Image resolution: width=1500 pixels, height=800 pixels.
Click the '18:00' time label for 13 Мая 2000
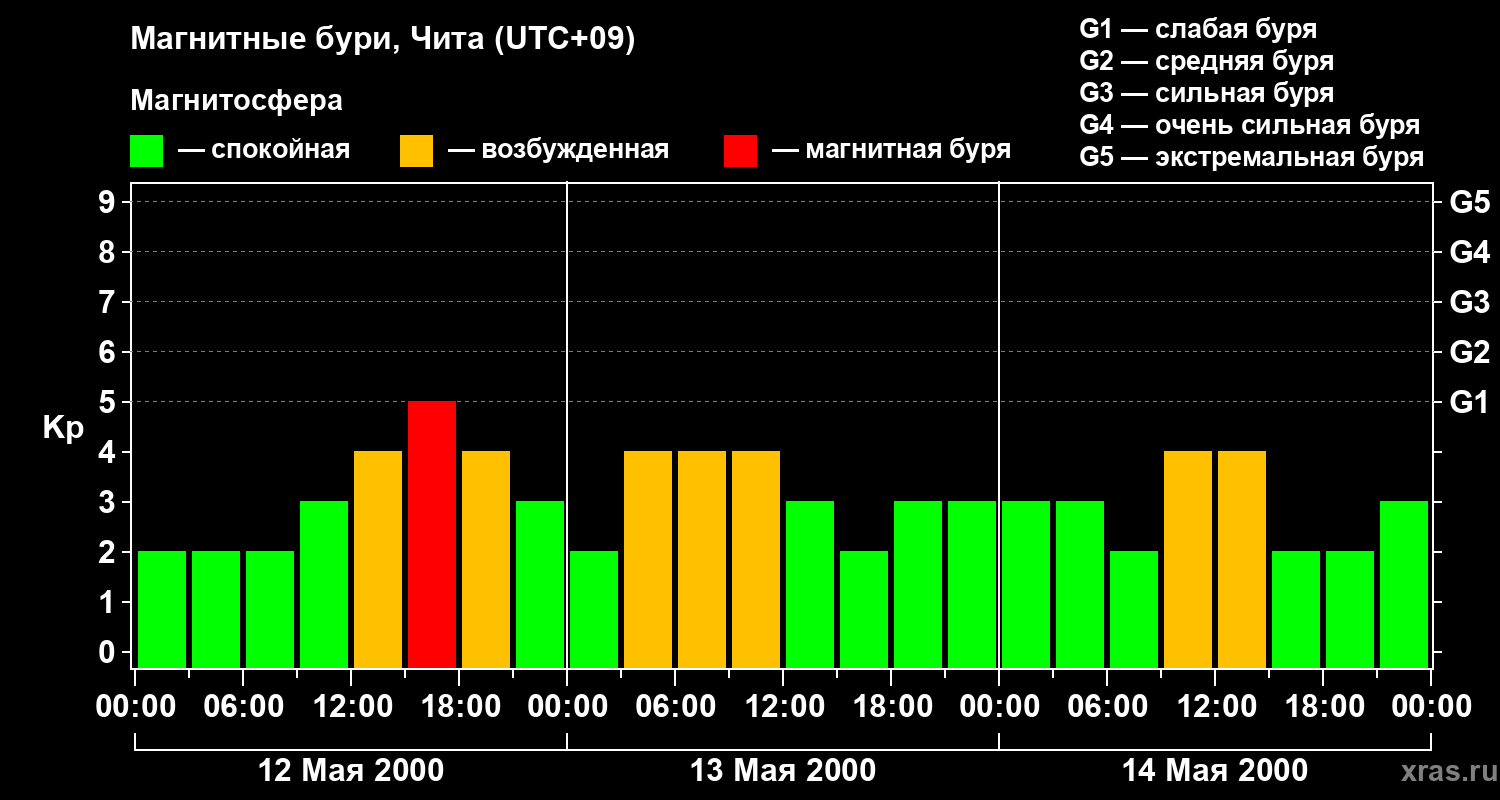coord(891,707)
